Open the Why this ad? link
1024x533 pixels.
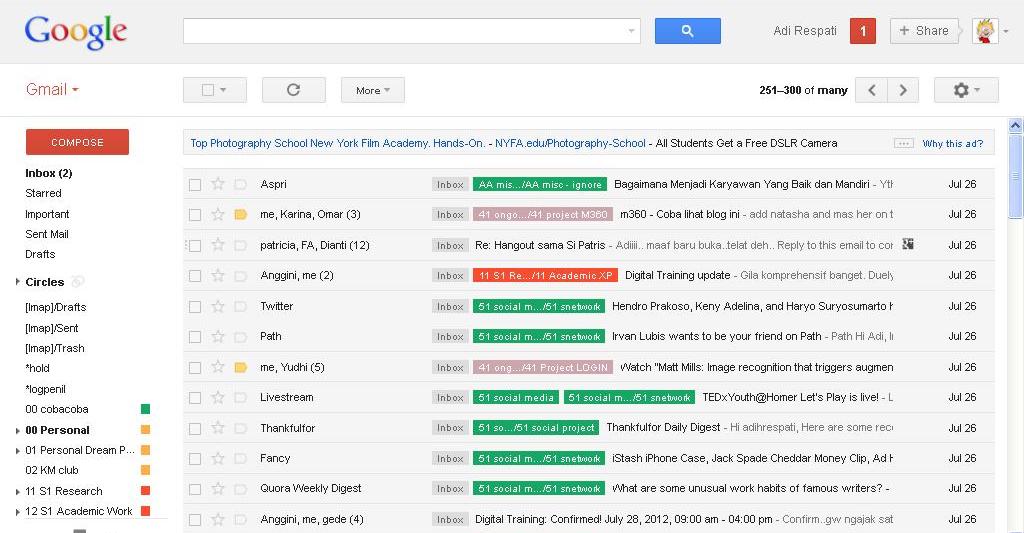tap(952, 144)
